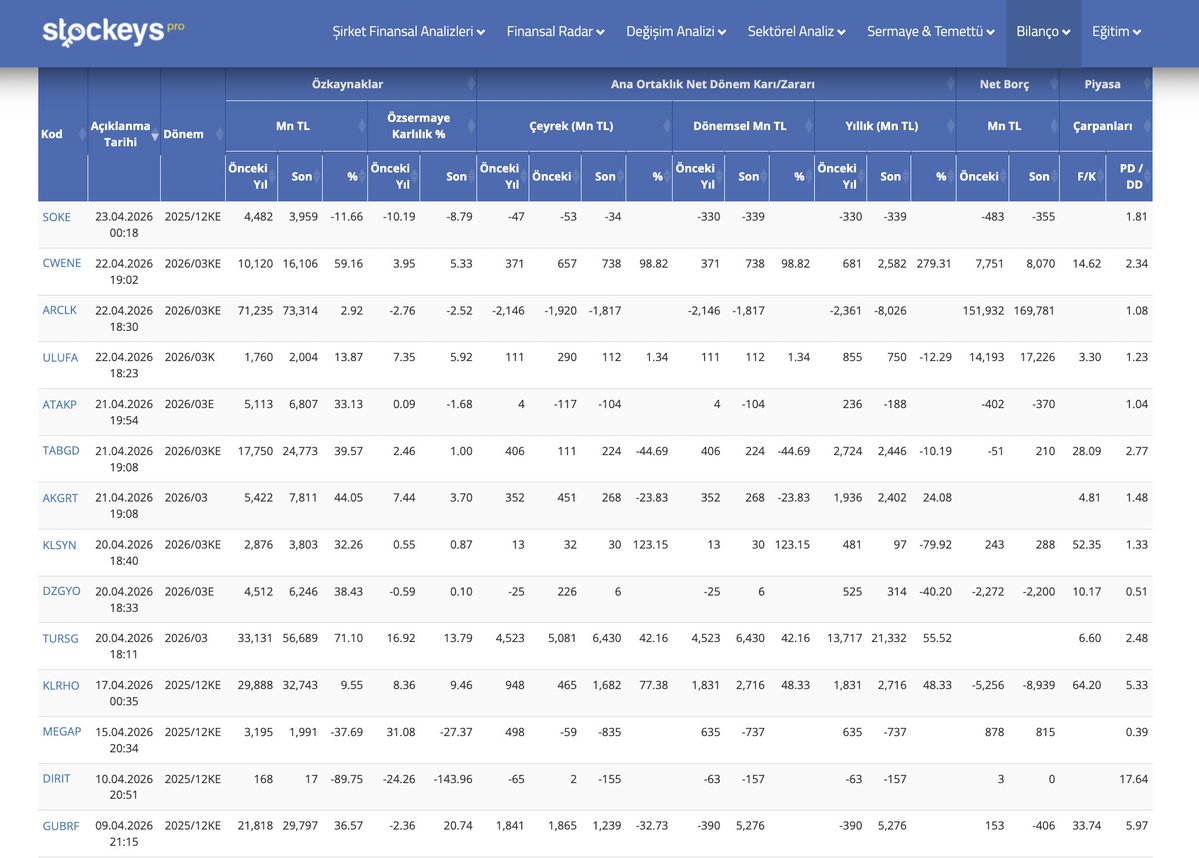Click the sort icon next to Net Borç
Screen dimensions: 1199x858
coord(1053,85)
